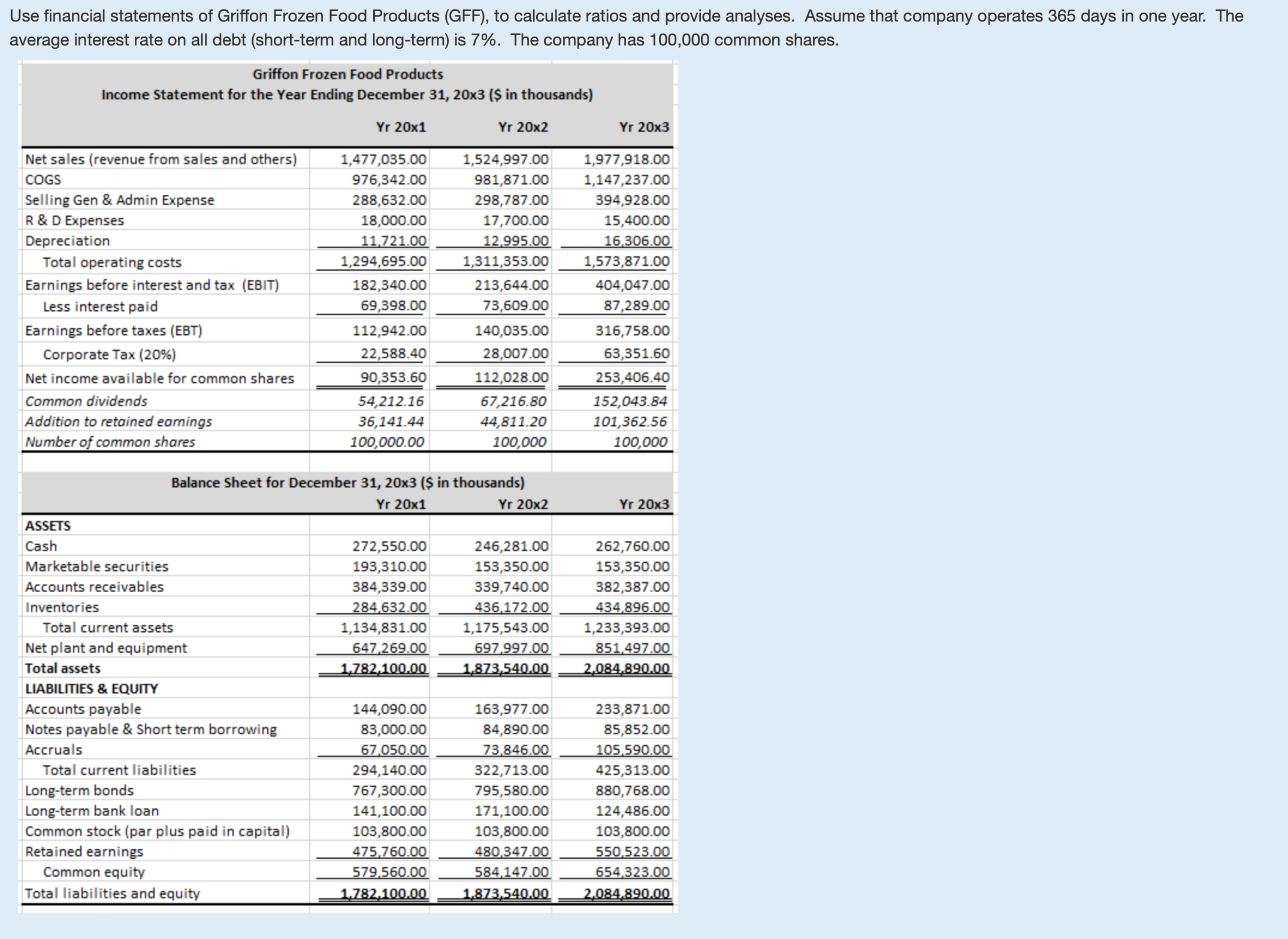
Task: Click the Corporate Tax (20%) row
Action: coord(110,354)
